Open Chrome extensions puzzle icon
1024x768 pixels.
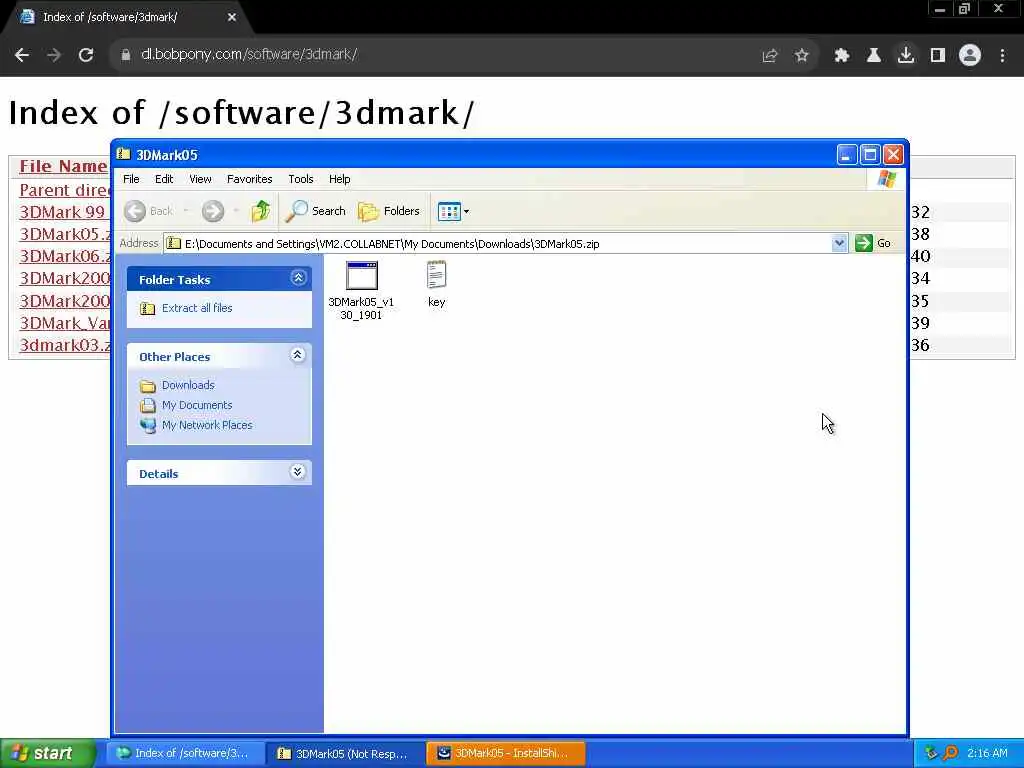(x=841, y=56)
